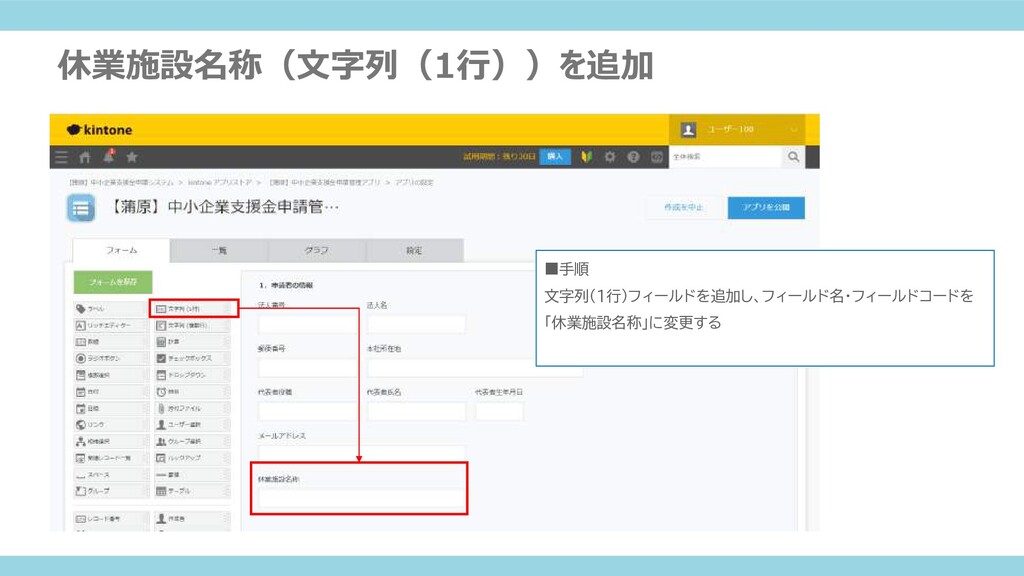The height and width of the screenshot is (576, 1024).
Task: Switch to the フォーム tab
Action: pos(121,250)
